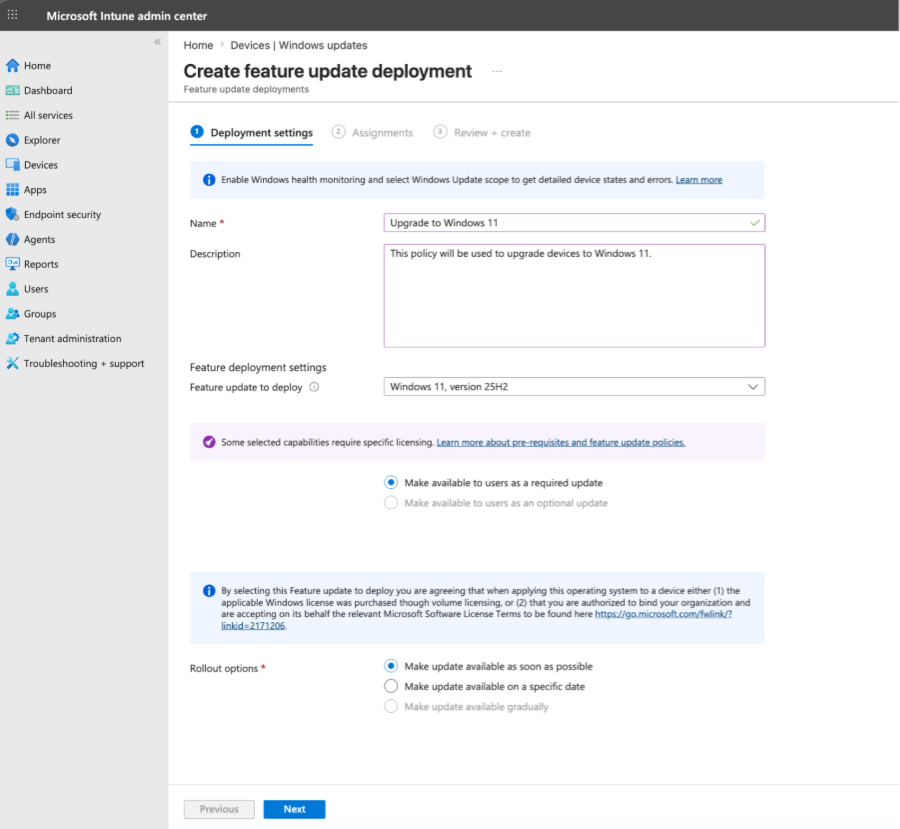
Task: Click the green checkmark in Name field
Action: [755, 223]
